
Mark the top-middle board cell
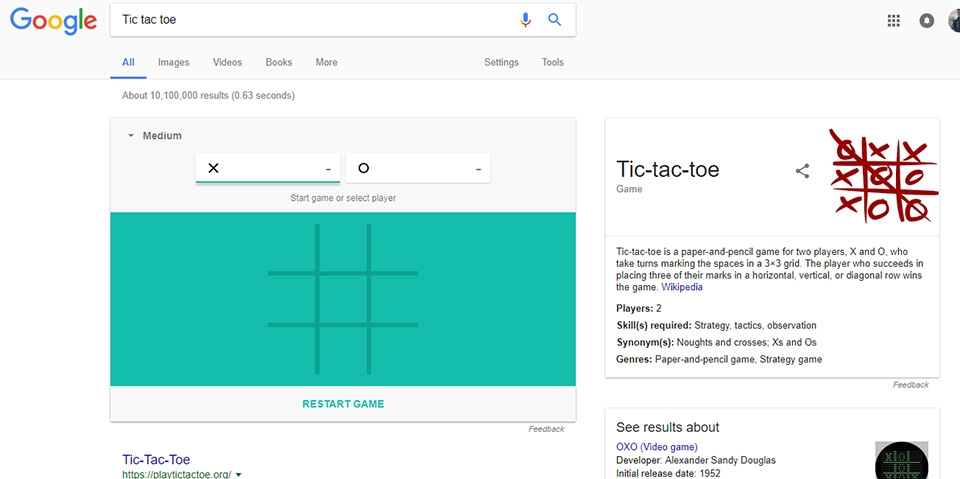[x=343, y=247]
